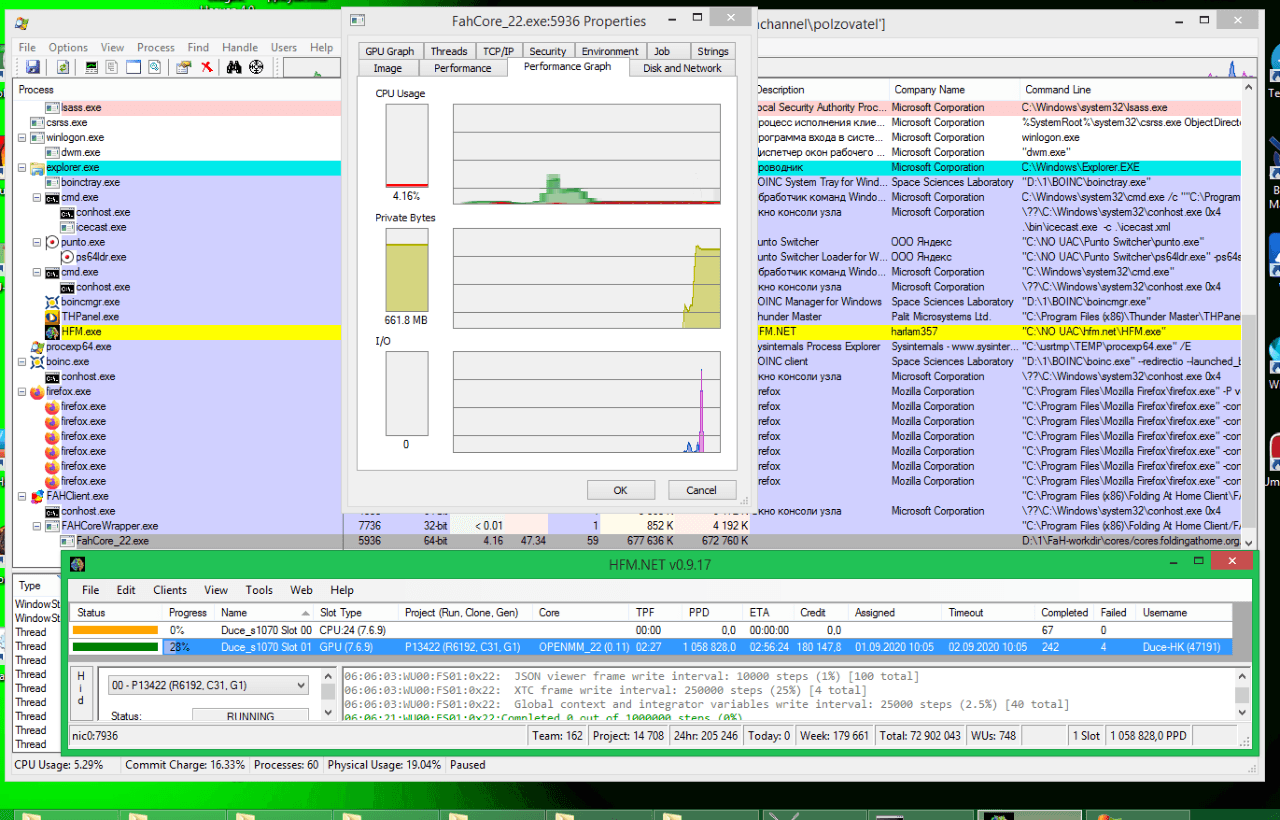The width and height of the screenshot is (1280, 820).
Task: Select the Disk and Network tab
Action: 682,68
